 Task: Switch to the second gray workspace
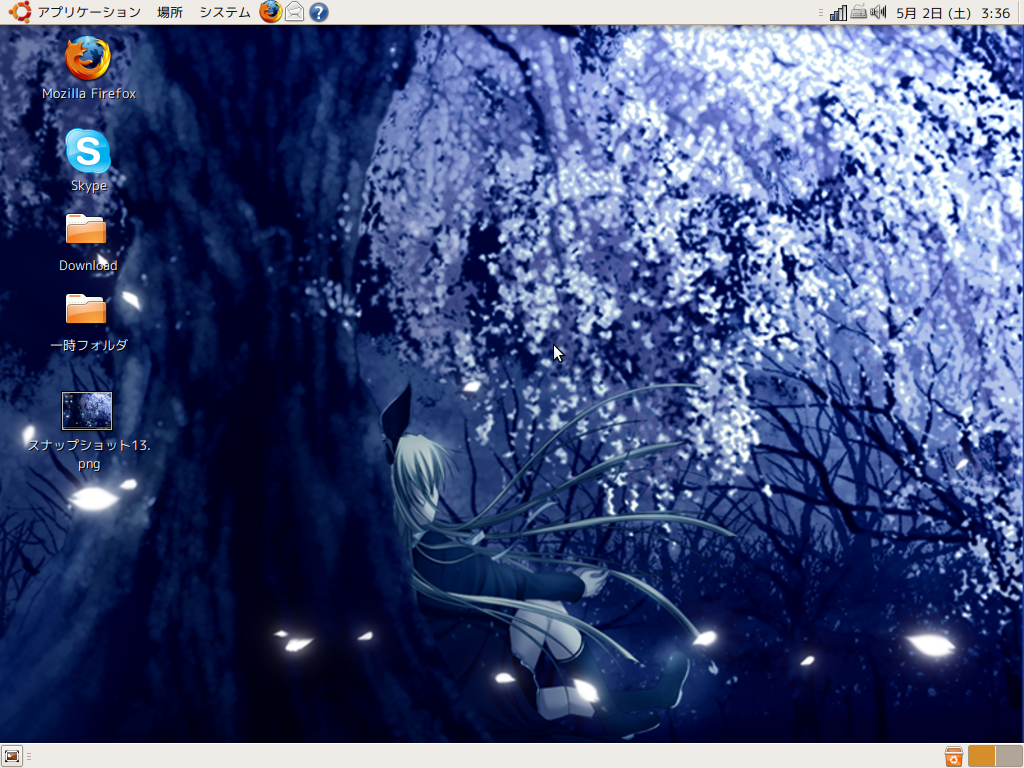point(1009,756)
